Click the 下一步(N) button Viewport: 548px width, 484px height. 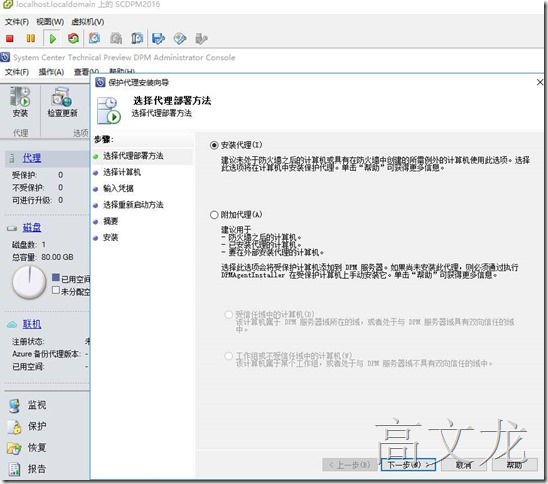click(408, 465)
